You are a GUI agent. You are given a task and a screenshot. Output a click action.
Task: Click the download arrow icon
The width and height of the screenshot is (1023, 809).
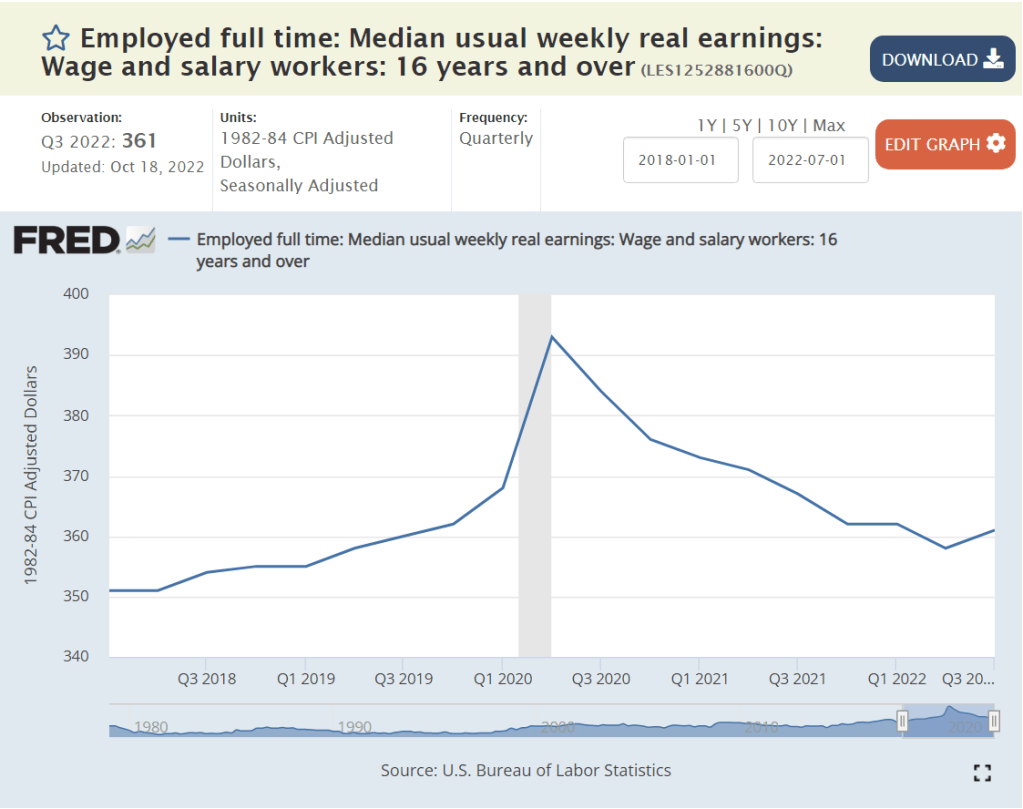coord(993,59)
